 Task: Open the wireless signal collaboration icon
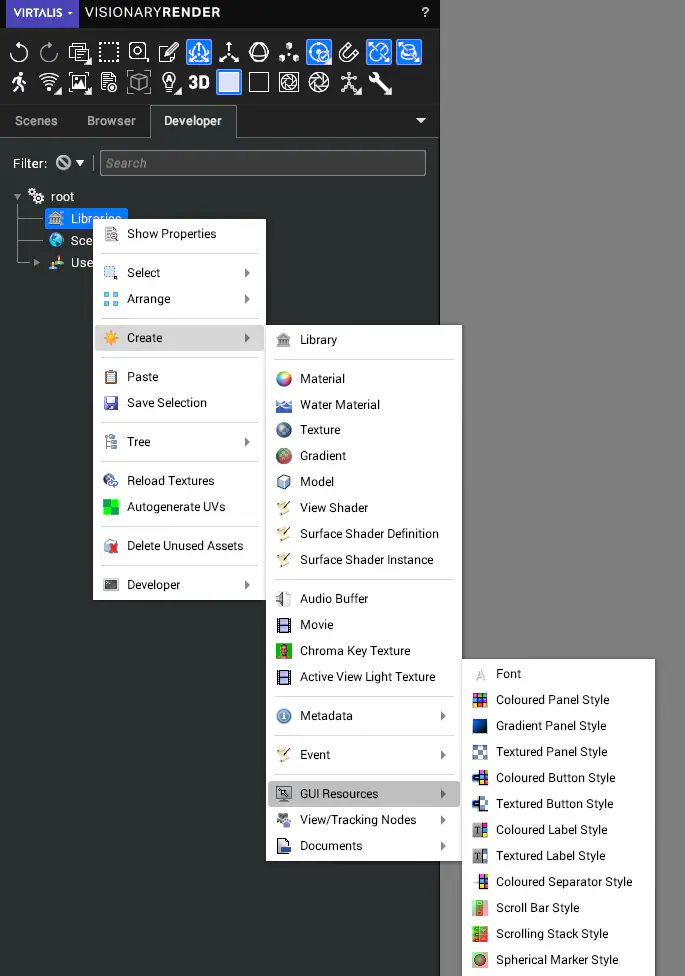click(x=49, y=83)
